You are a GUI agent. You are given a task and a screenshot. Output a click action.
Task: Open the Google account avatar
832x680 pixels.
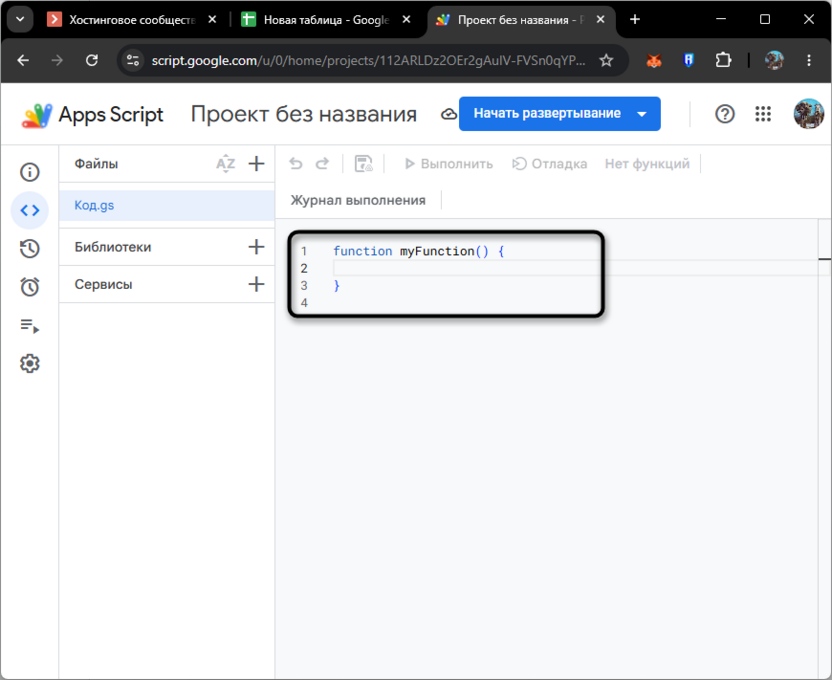[809, 114]
